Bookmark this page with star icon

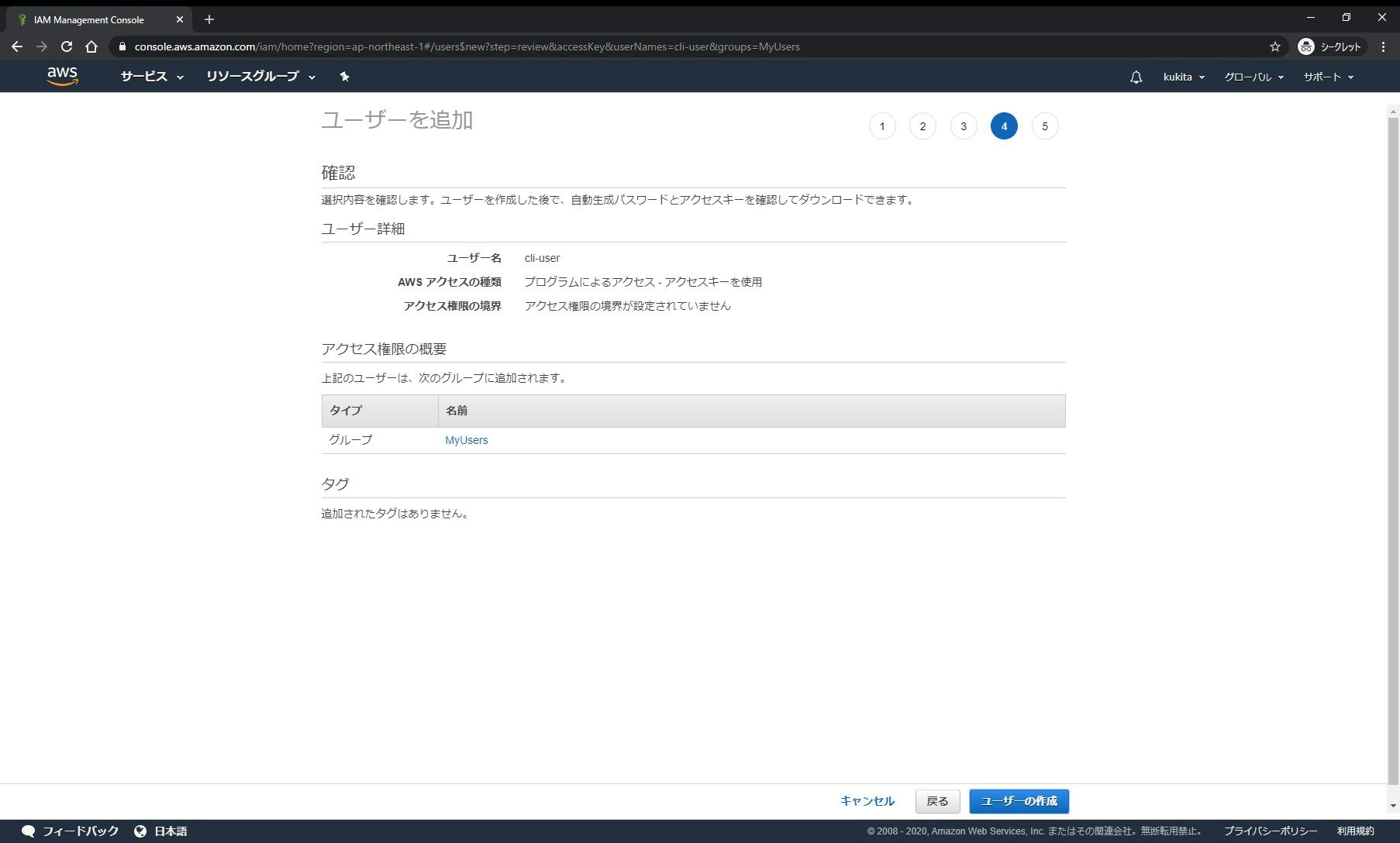[x=1275, y=46]
